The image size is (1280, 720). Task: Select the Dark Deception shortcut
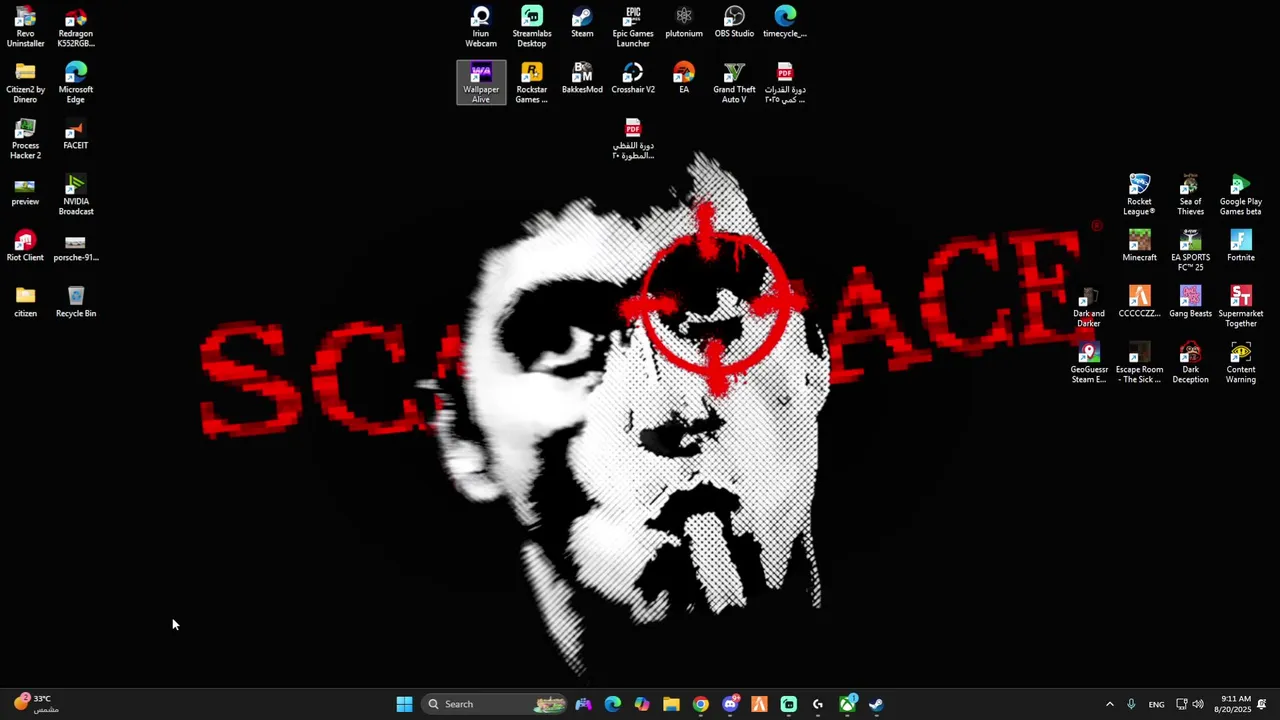(x=1190, y=363)
